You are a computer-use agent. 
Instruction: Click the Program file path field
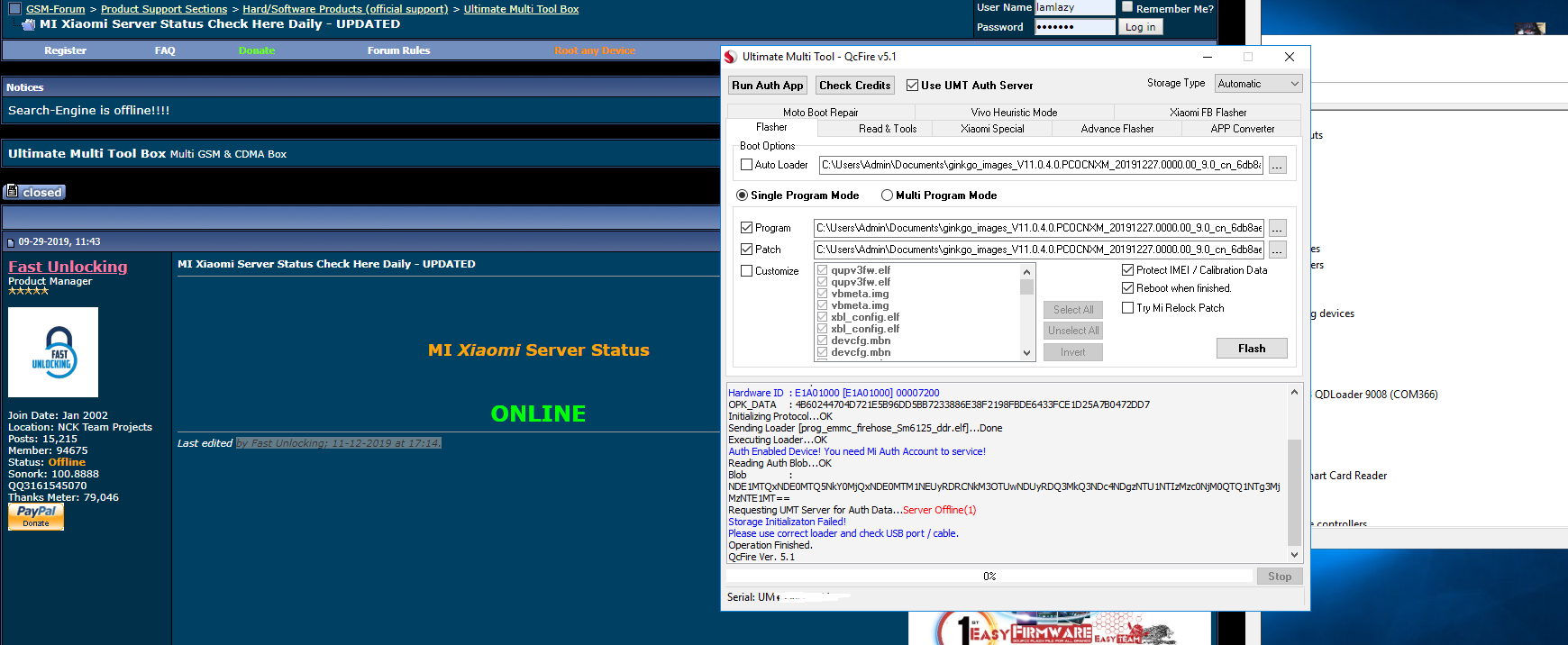(x=1038, y=228)
